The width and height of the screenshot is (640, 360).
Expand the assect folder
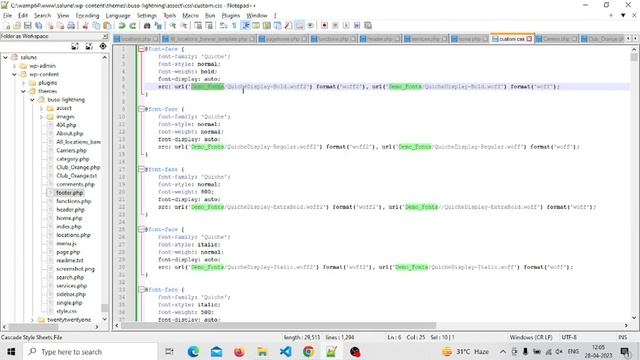pos(41,109)
